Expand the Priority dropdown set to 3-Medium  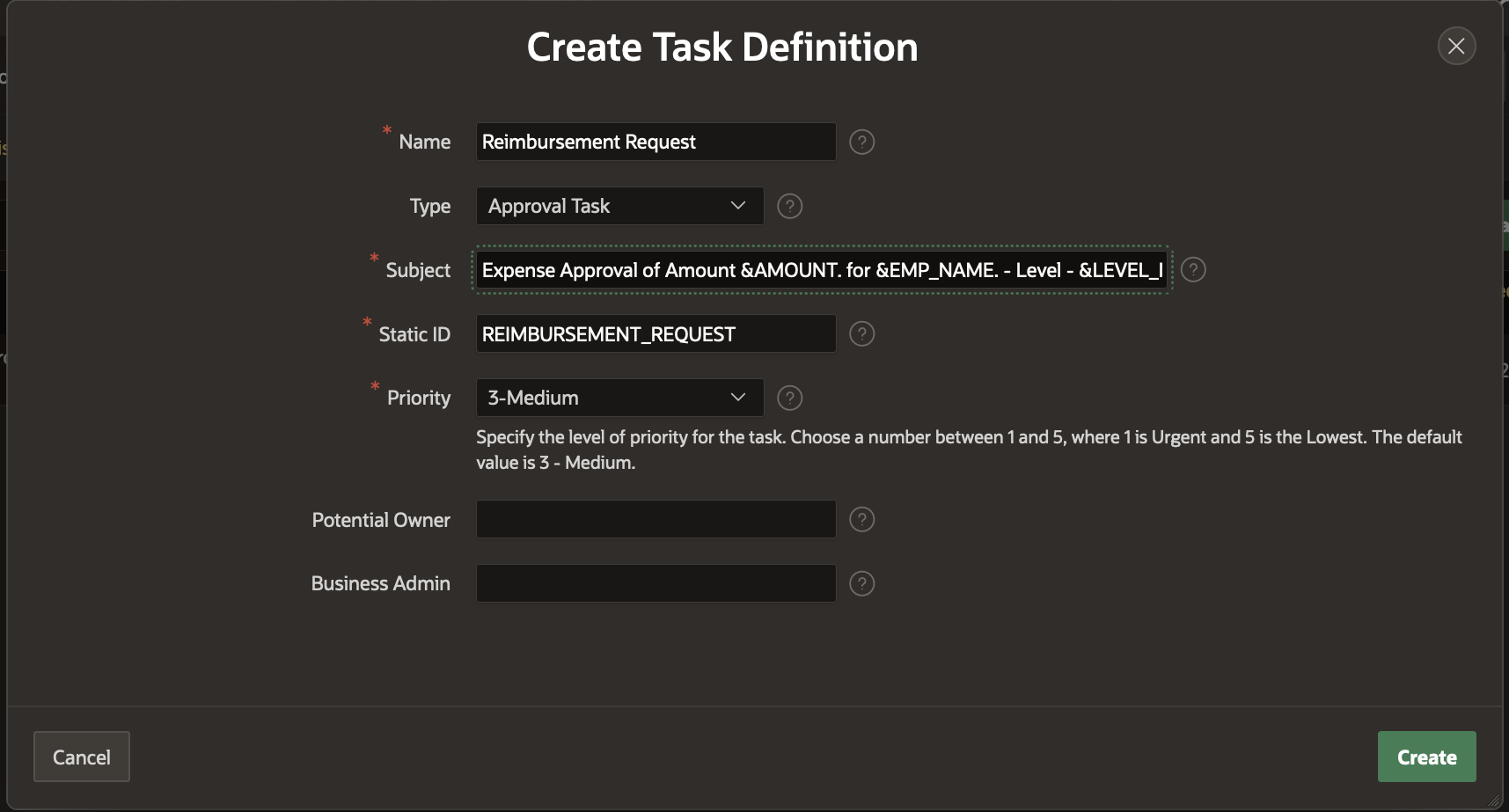pyautogui.click(x=619, y=398)
